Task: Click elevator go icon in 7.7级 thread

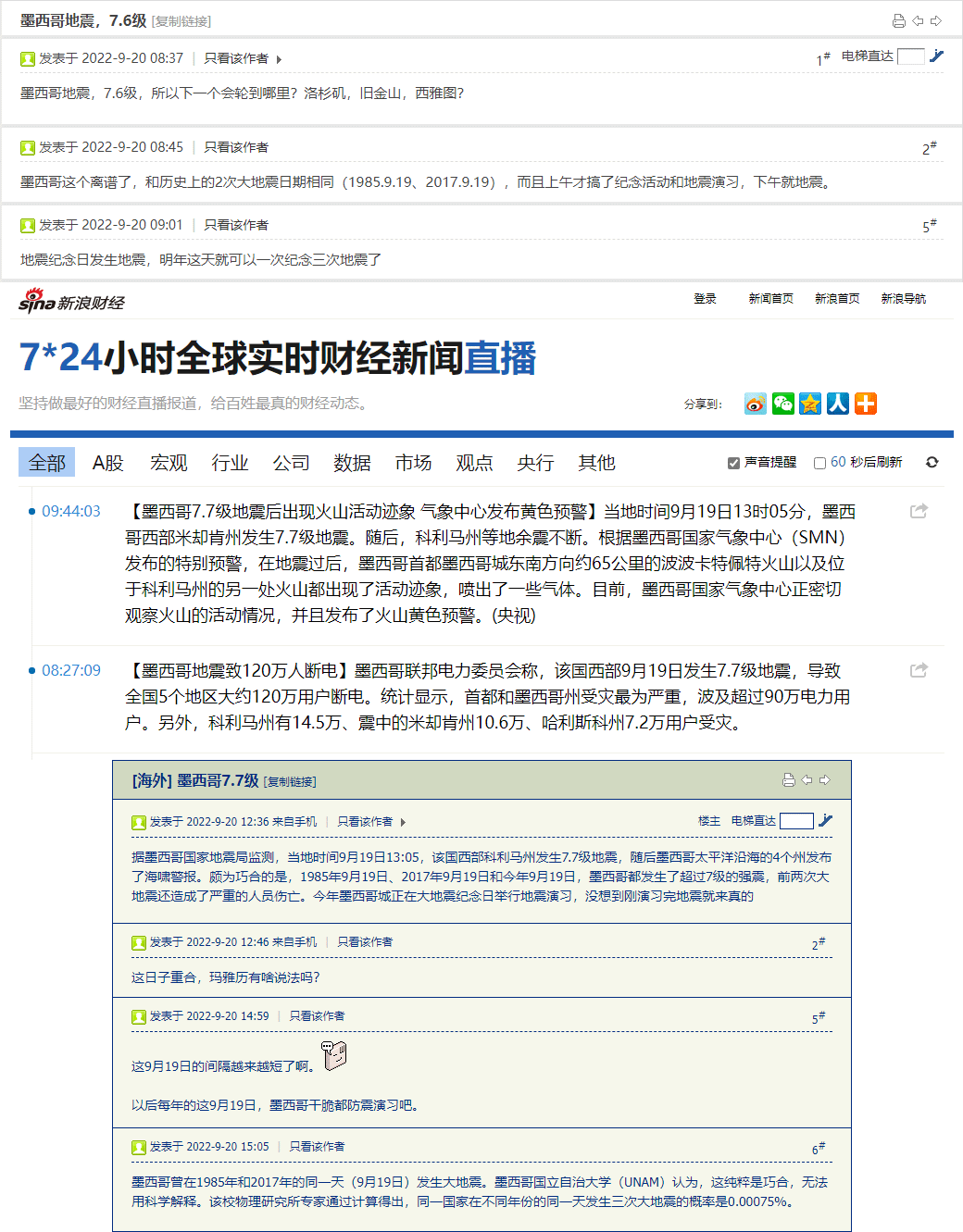Action: pos(825,820)
